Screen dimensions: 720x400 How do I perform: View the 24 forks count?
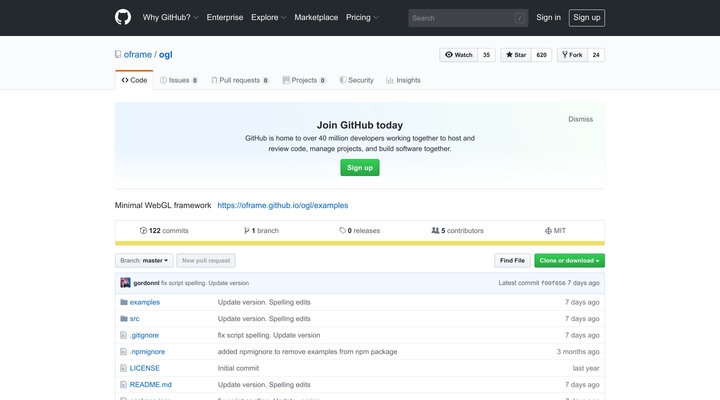[596, 55]
